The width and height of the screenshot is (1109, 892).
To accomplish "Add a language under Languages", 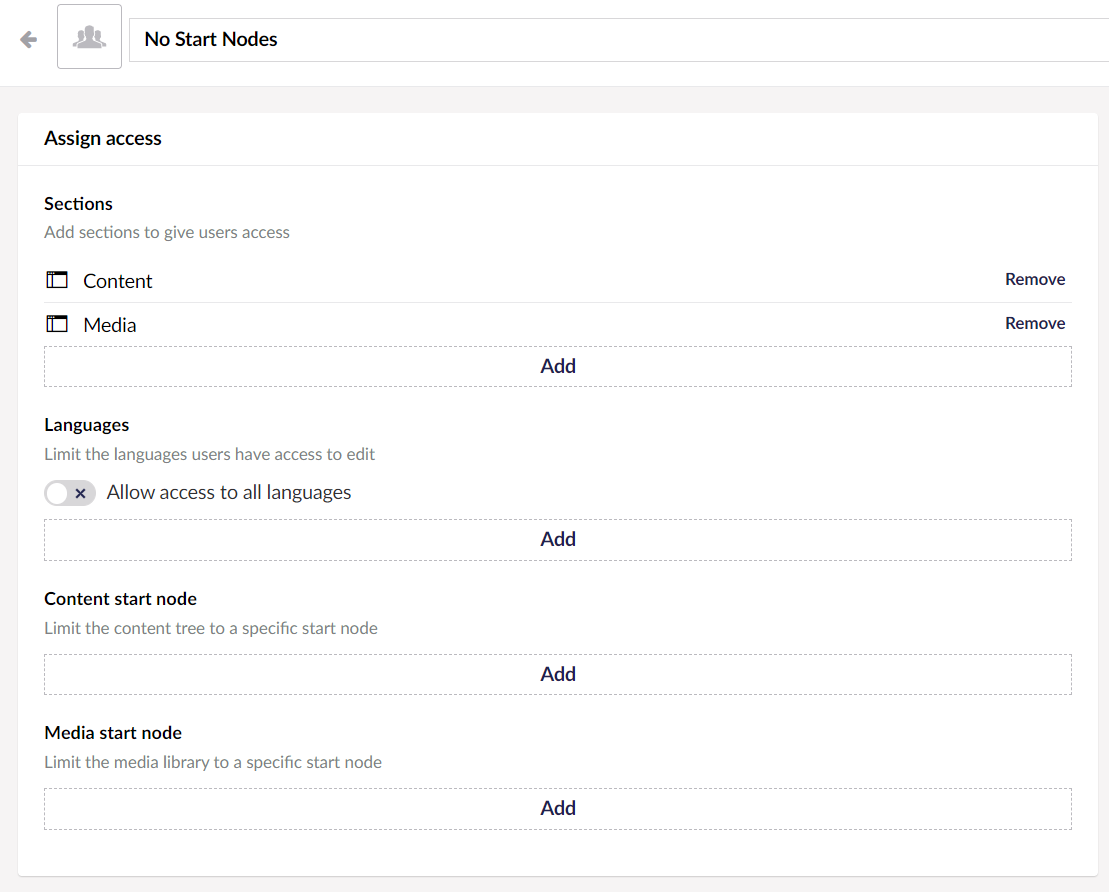I will pos(557,539).
